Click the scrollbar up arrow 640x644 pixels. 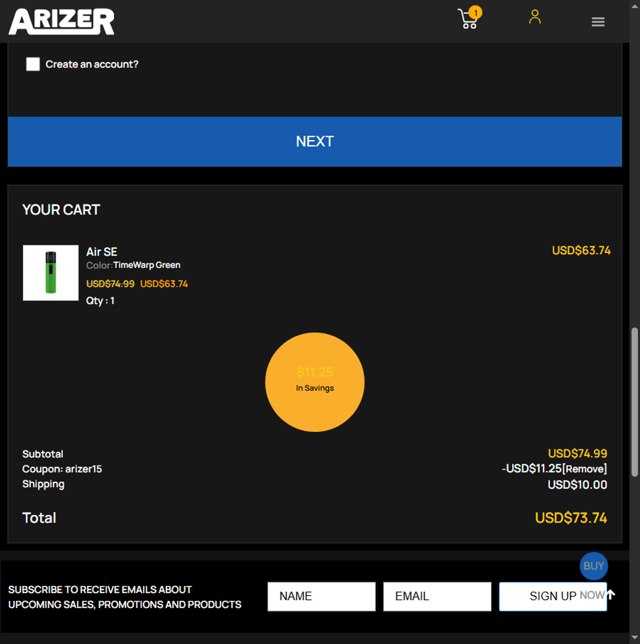pyautogui.click(x=635, y=4)
